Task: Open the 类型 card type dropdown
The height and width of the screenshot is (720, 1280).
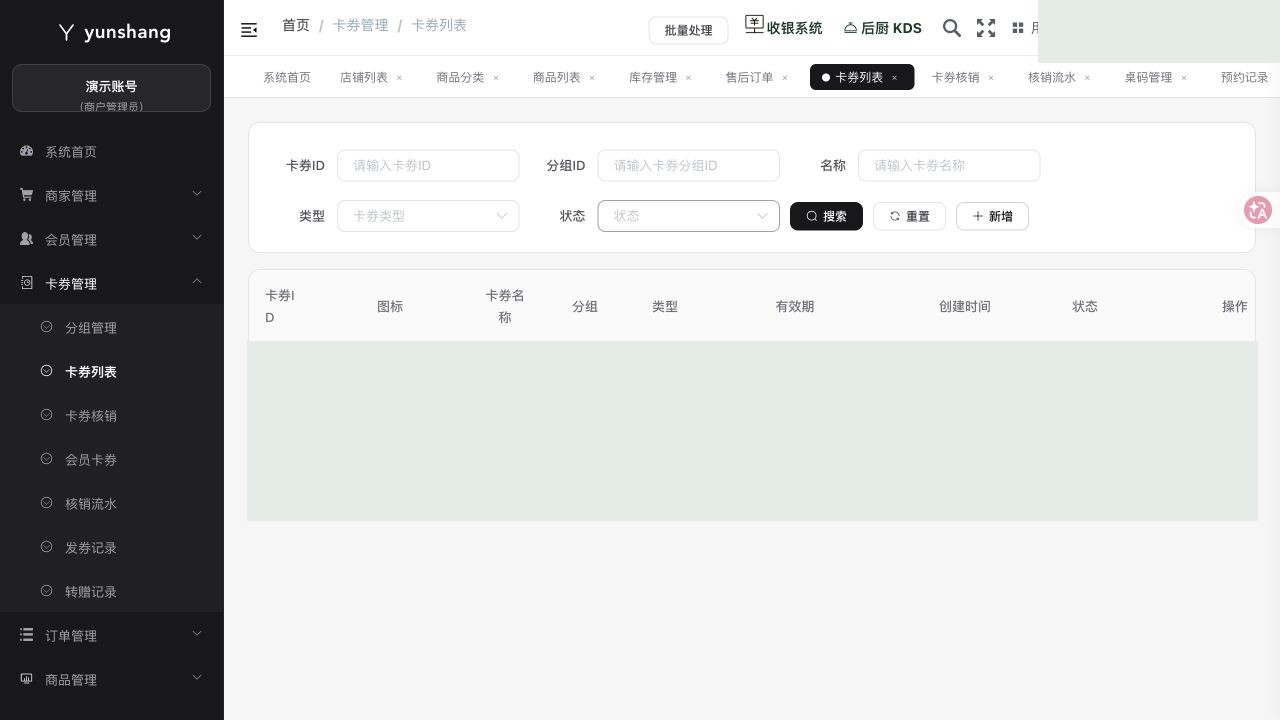Action: (428, 216)
